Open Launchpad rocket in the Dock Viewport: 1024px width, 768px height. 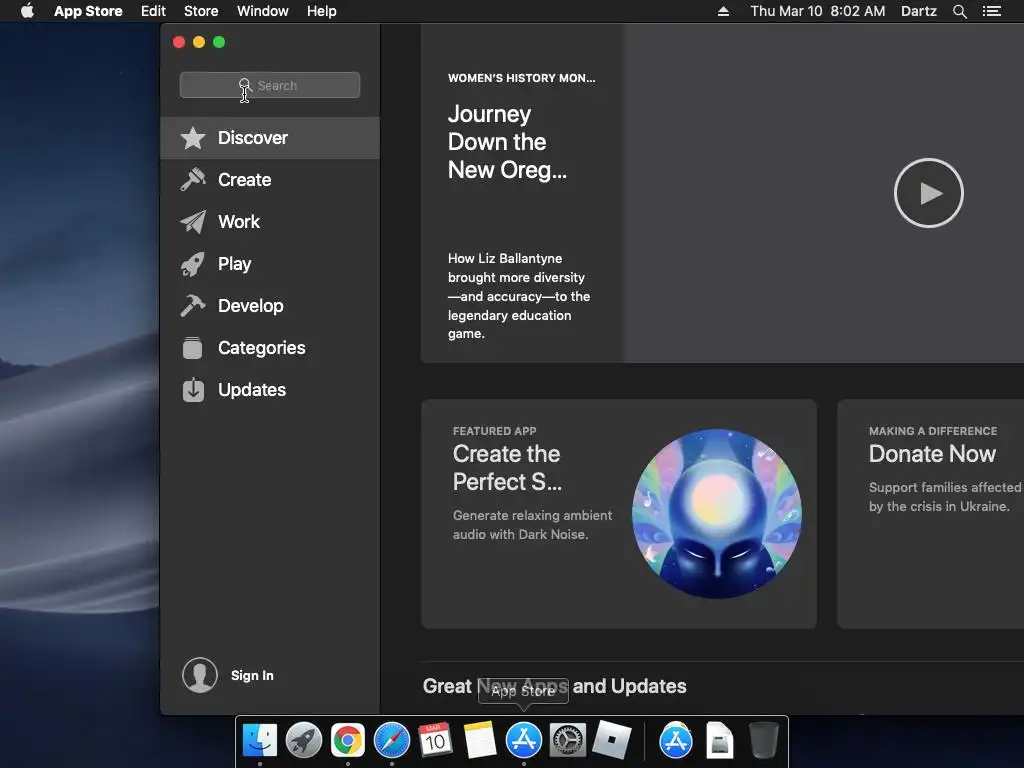[304, 741]
